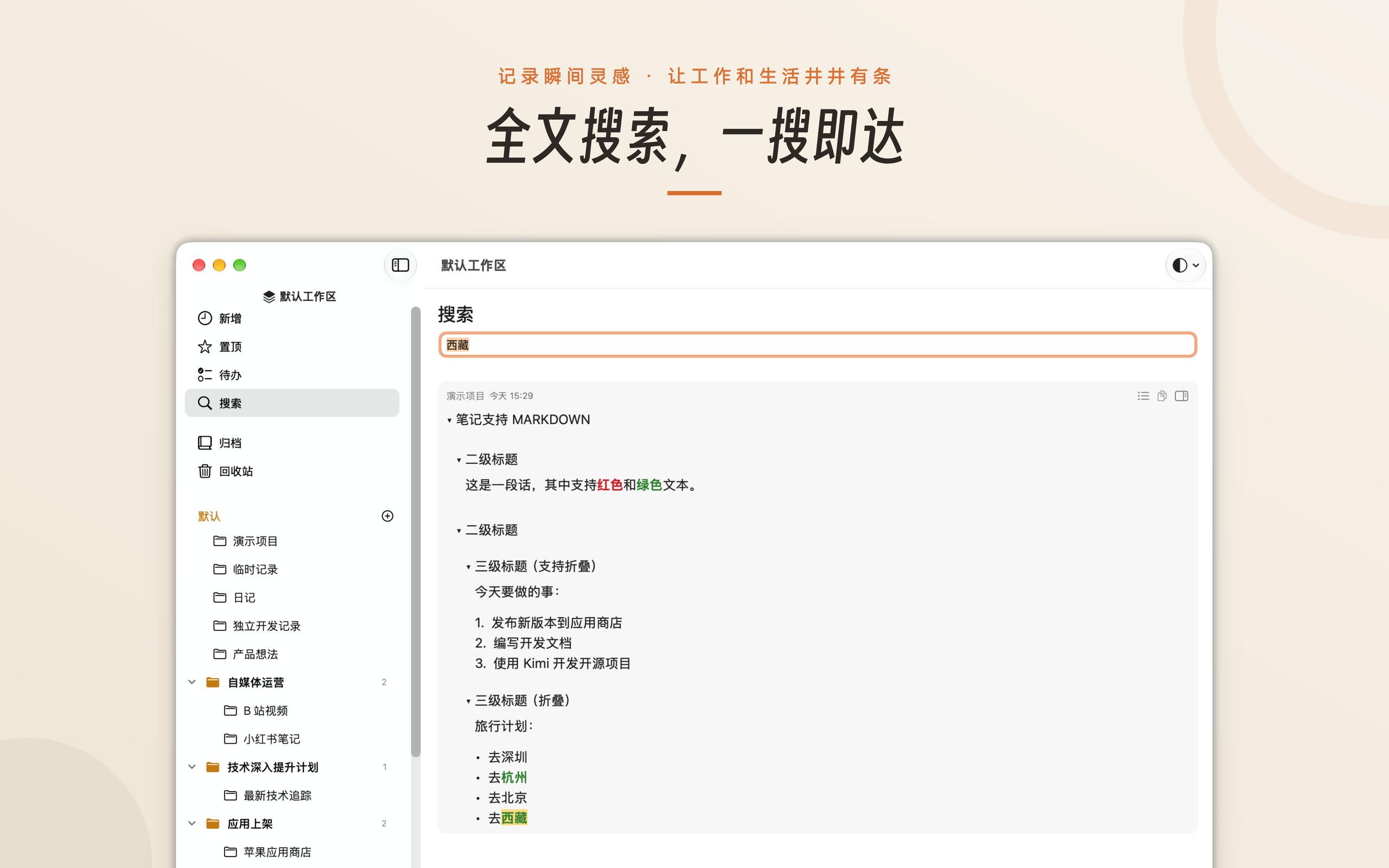Image resolution: width=1389 pixels, height=868 pixels.
Task: Click the 临时记录 folder icon
Action: point(219,569)
